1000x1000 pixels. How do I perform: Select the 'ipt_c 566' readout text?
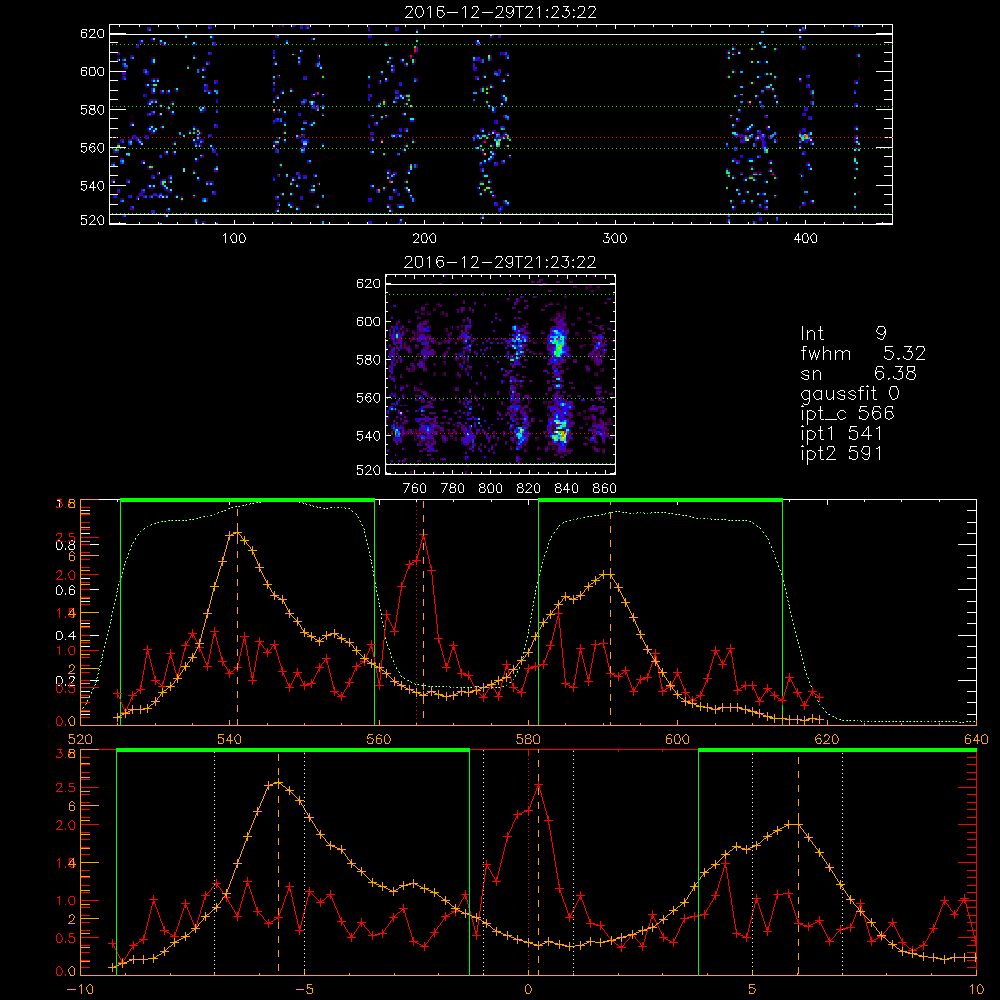coord(848,413)
